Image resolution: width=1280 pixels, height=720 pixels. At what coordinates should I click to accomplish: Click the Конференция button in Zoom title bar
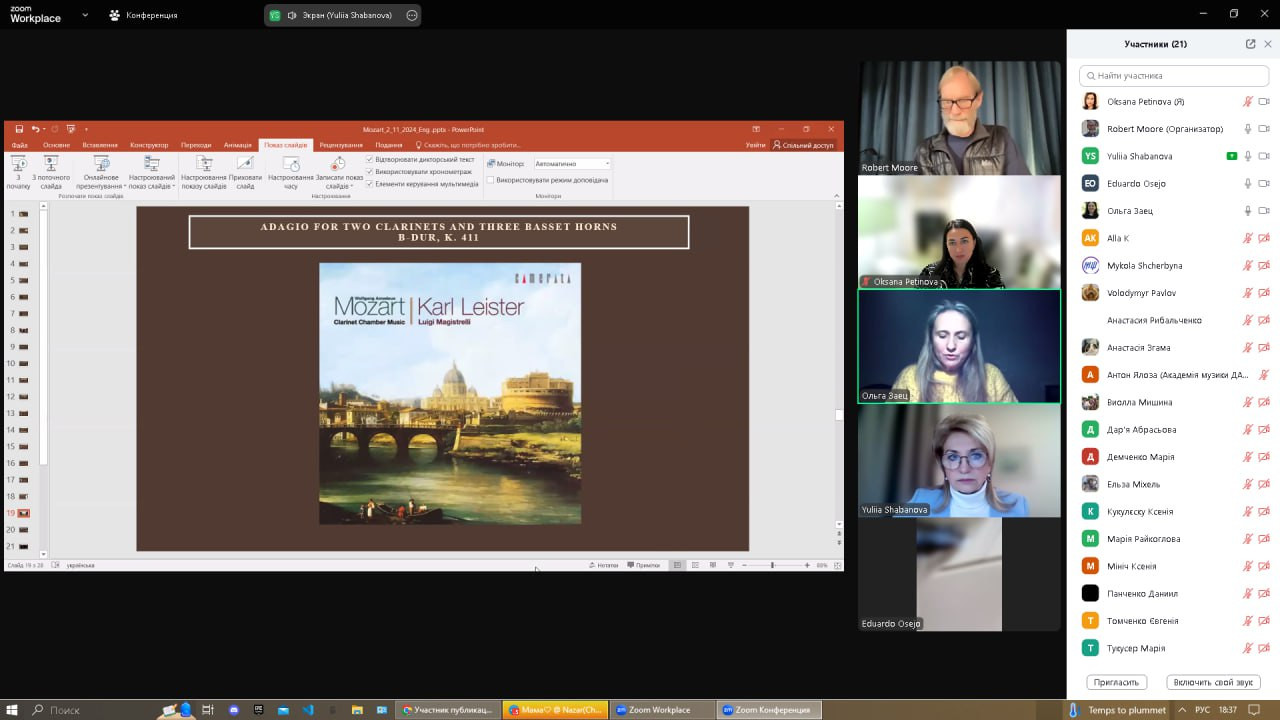[x=143, y=15]
